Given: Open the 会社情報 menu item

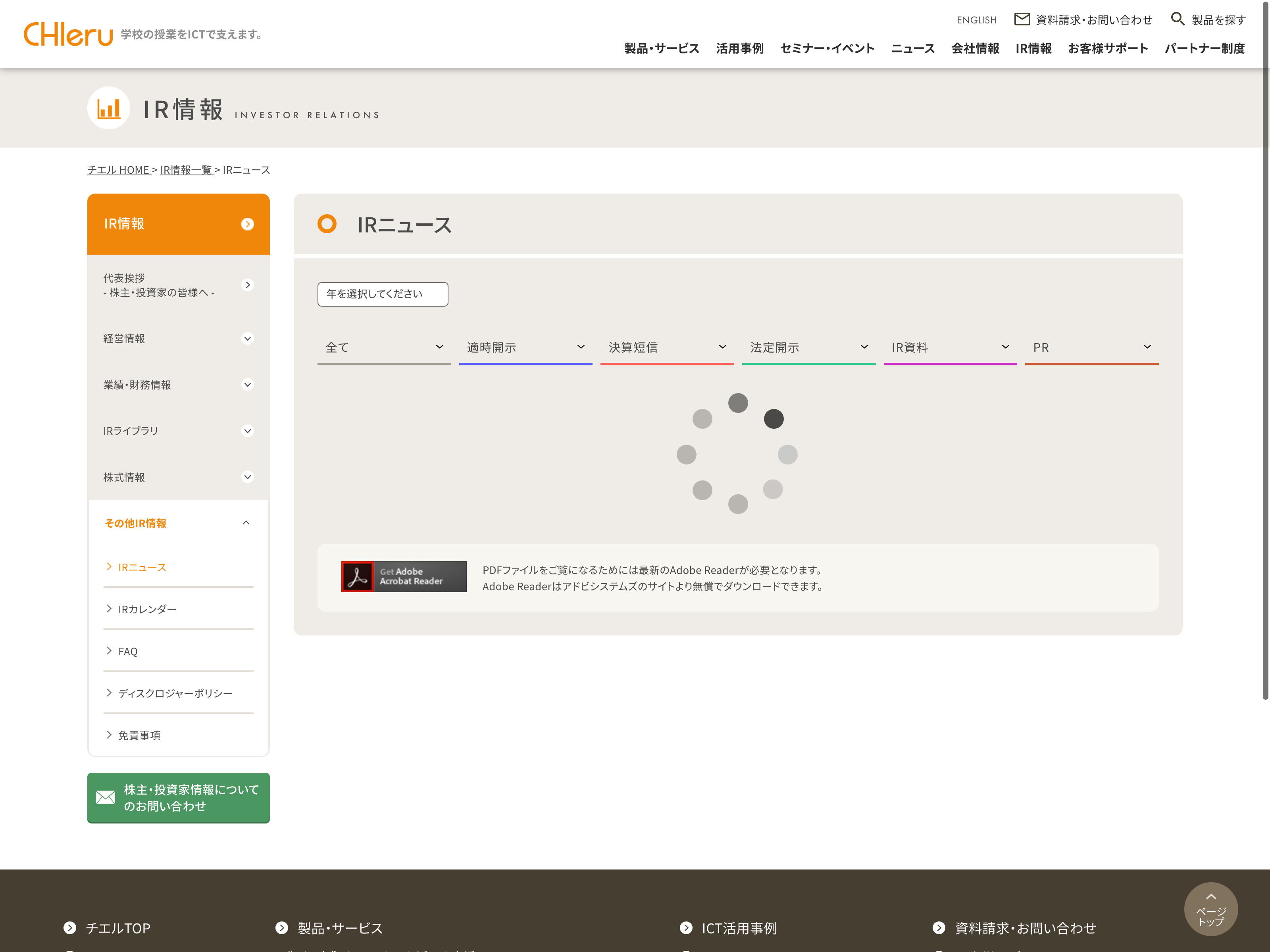Looking at the screenshot, I should (x=975, y=49).
